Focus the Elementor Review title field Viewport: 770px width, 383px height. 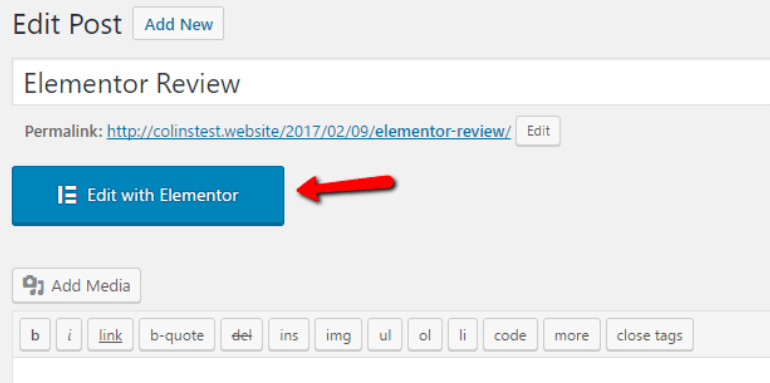391,82
